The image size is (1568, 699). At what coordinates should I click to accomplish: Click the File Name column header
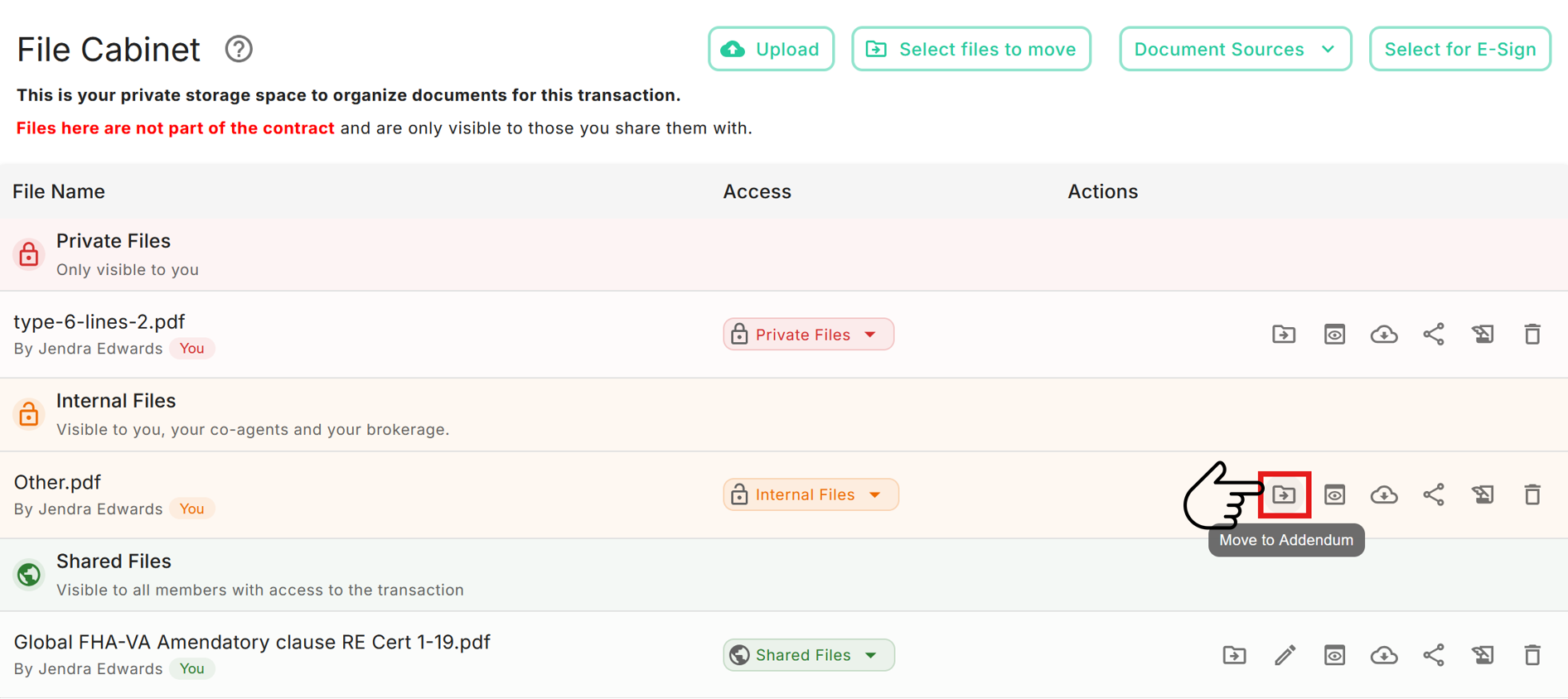coord(59,191)
